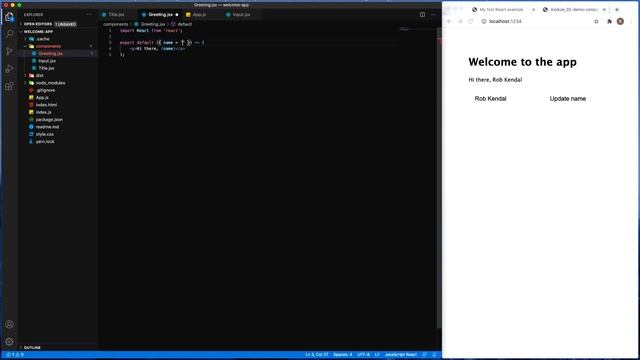Open the Source Control view
The width and height of the screenshot is (640, 360).
pos(9,51)
